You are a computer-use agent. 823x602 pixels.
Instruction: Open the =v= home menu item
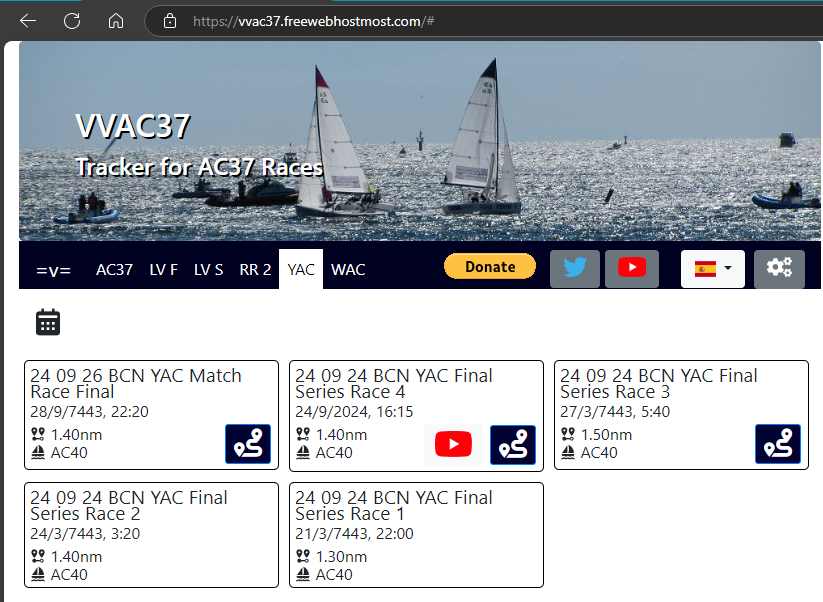point(54,270)
